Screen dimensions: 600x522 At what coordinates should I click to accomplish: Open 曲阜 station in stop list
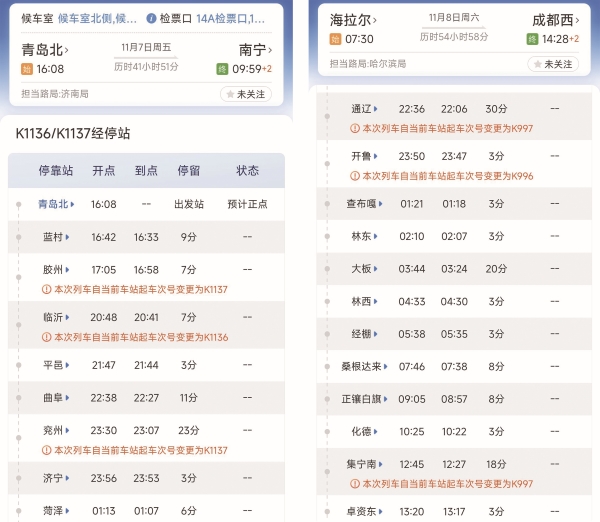[55, 397]
